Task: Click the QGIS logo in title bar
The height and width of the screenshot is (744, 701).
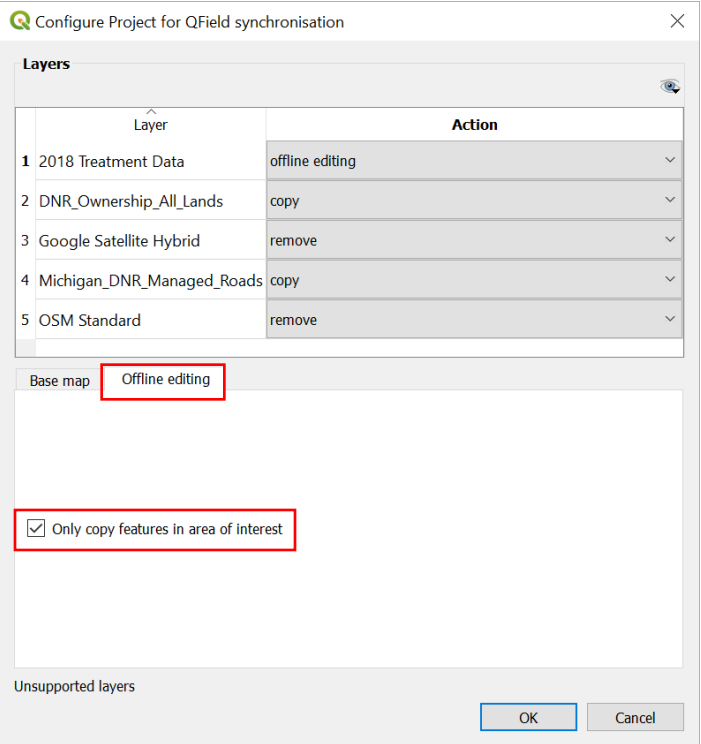Action: 20,21
